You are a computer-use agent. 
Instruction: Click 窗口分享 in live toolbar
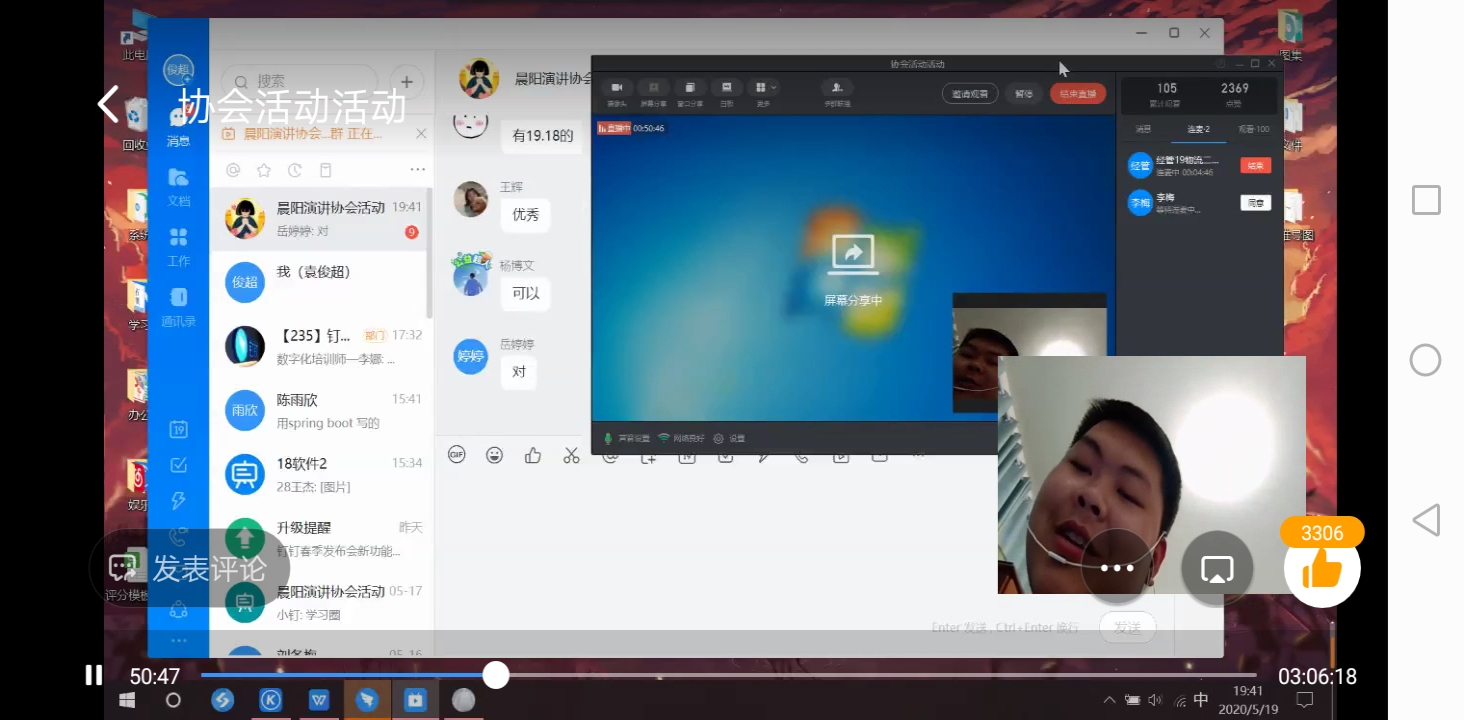click(690, 92)
